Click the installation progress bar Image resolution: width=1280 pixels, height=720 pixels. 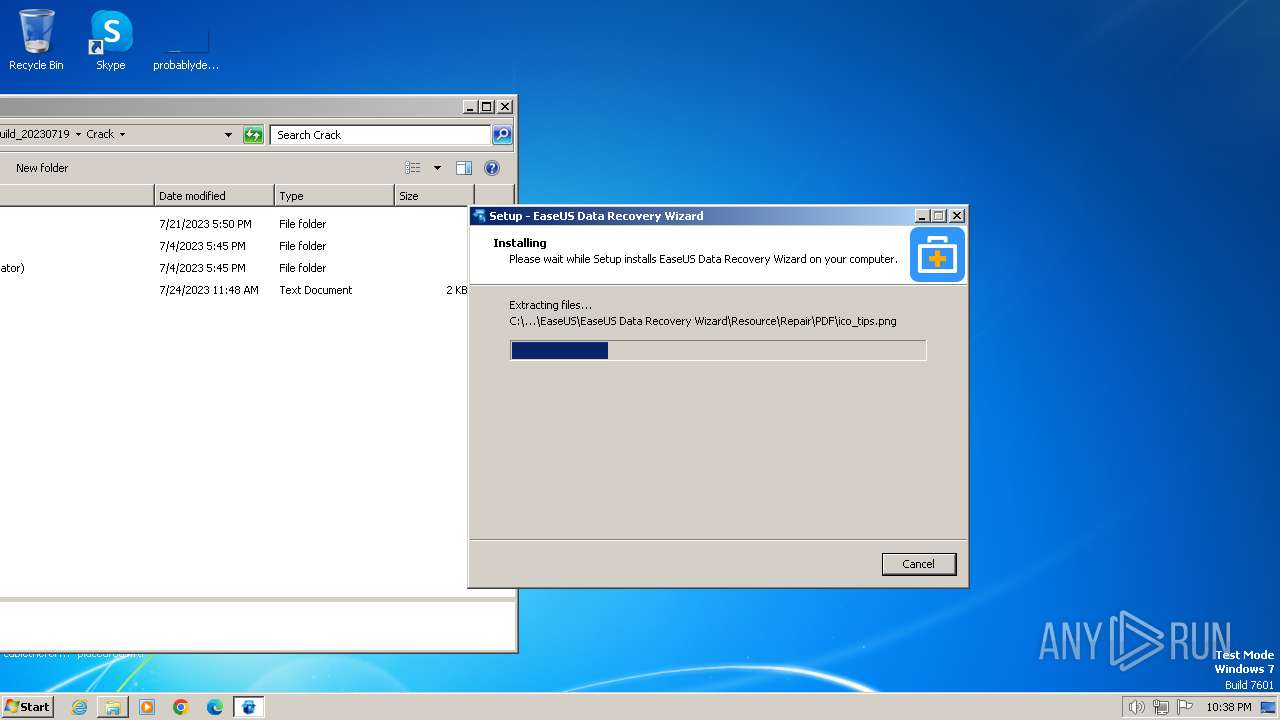click(x=718, y=350)
